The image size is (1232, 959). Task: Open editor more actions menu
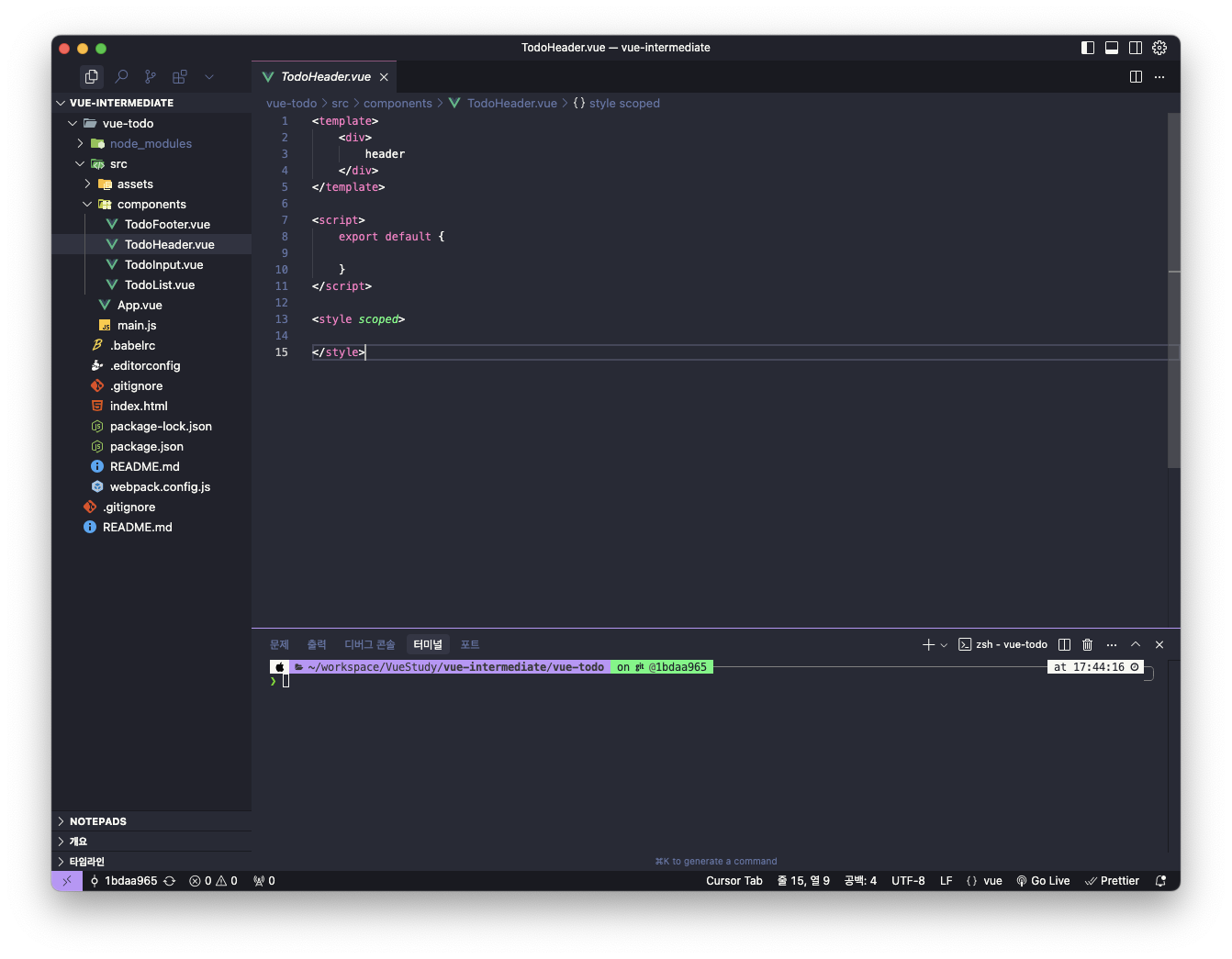[x=1159, y=77]
